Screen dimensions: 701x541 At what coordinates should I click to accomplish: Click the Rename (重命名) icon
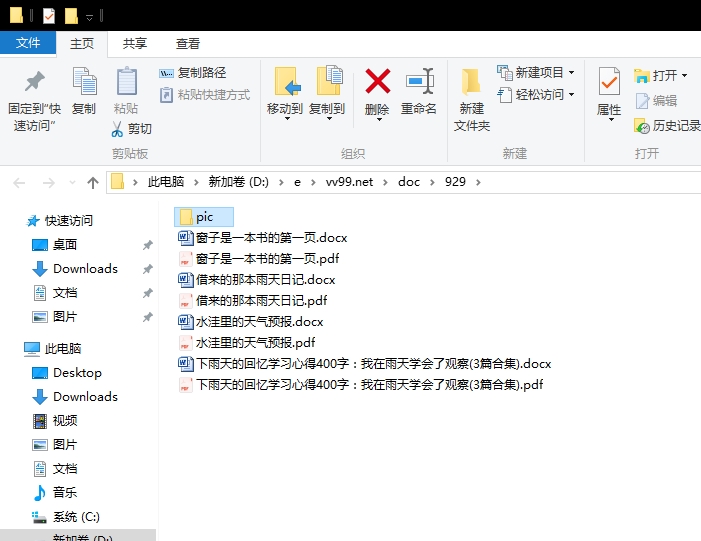point(420,81)
